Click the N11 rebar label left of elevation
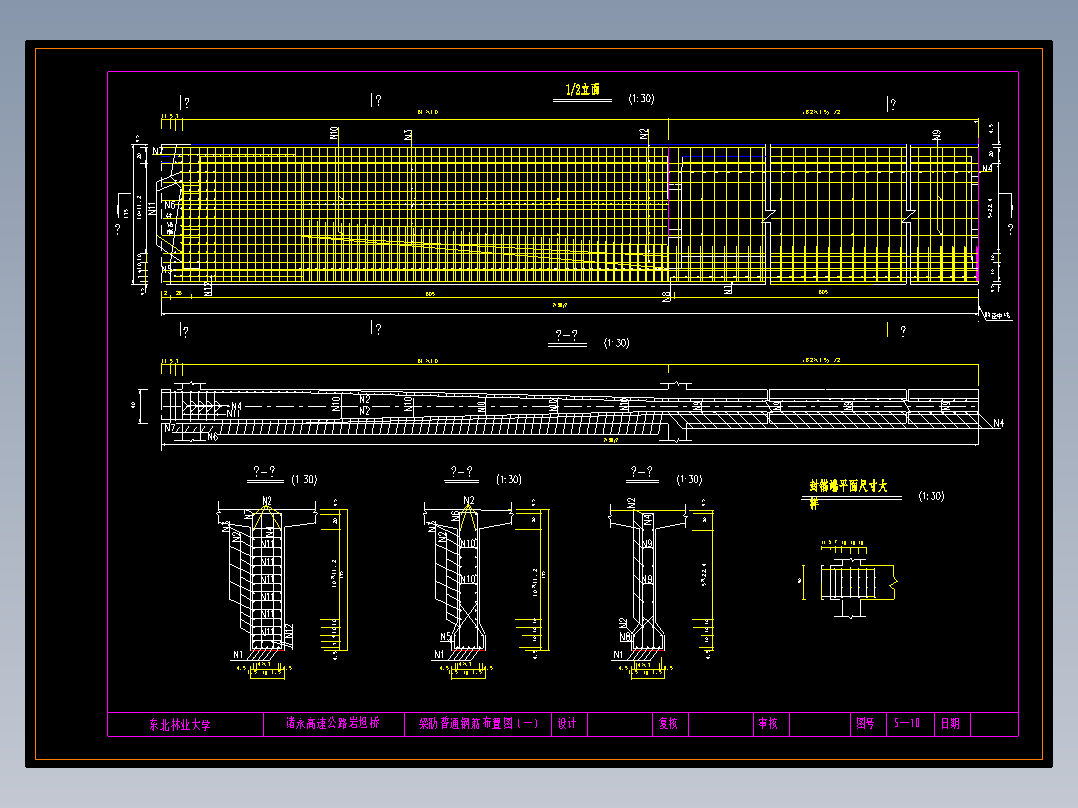 coord(152,209)
